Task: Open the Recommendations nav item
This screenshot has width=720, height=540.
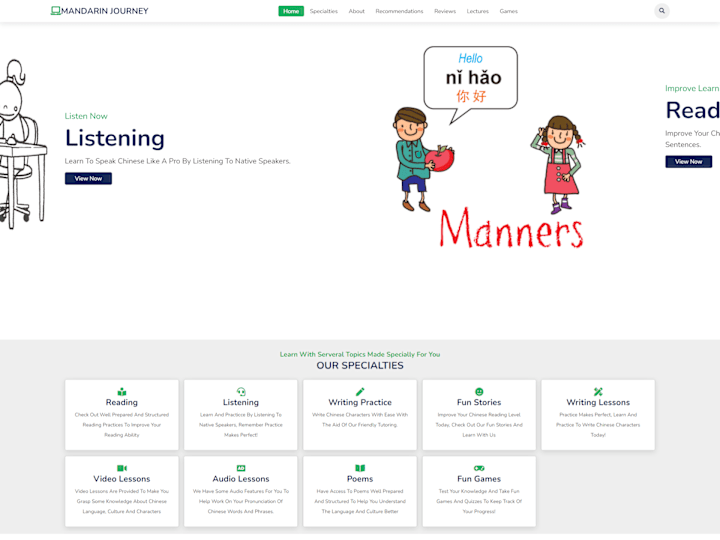Action: pyautogui.click(x=399, y=11)
